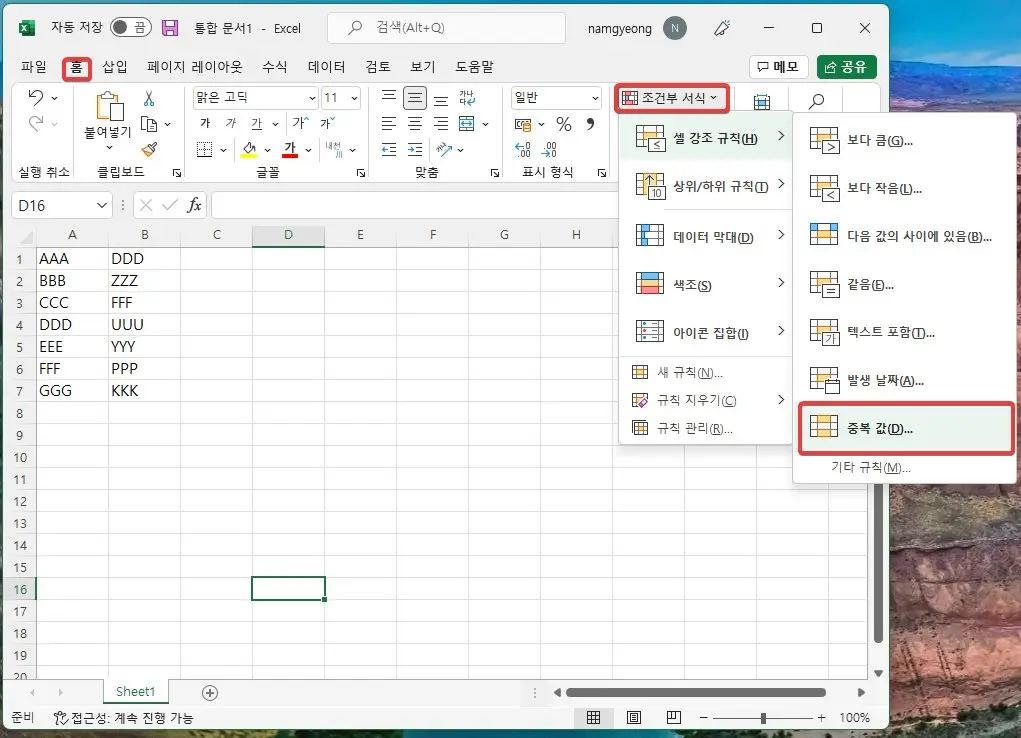Toggle bold formatting on selection
The image size is (1021, 738).
pyautogui.click(x=206, y=122)
